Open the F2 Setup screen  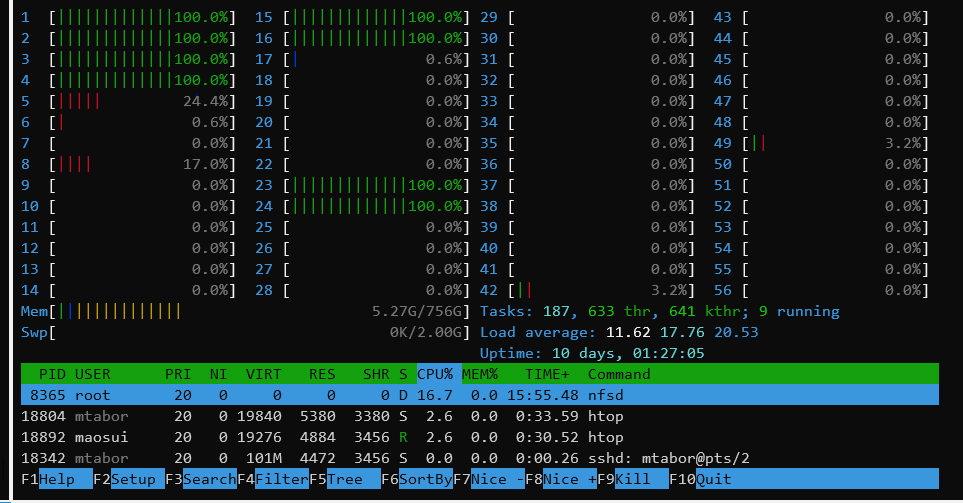point(133,479)
